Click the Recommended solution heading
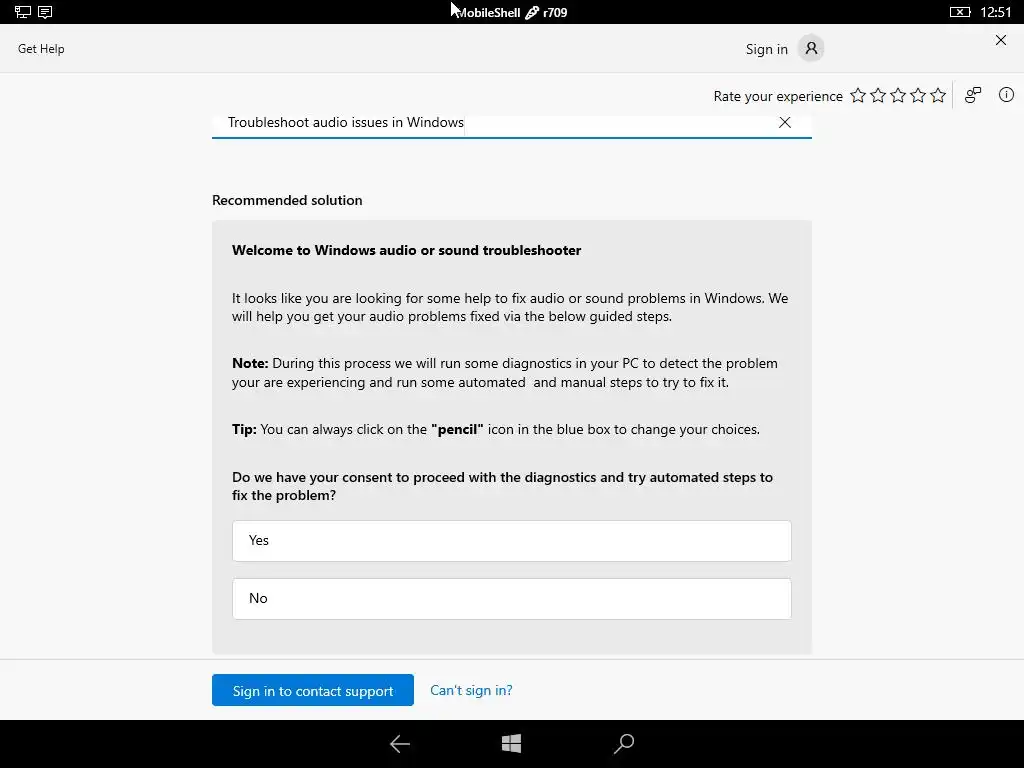The height and width of the screenshot is (768, 1024). [287, 200]
